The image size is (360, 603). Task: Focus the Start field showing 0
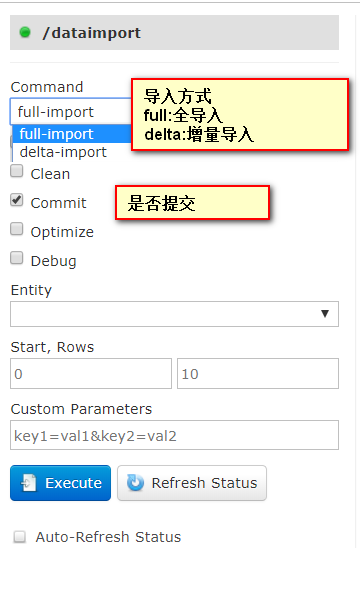[91, 373]
